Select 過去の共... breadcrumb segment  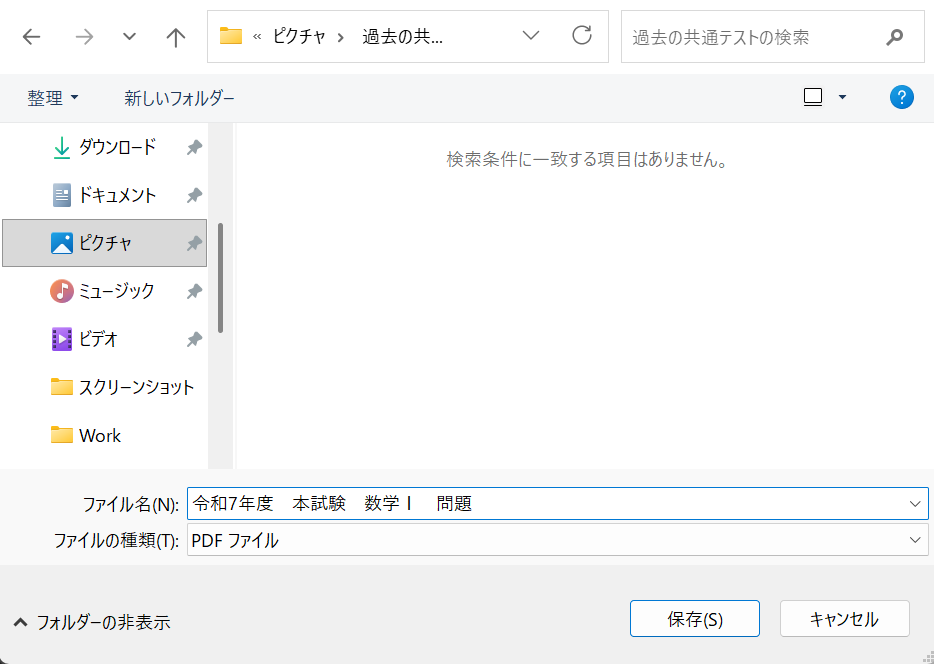coord(402,37)
